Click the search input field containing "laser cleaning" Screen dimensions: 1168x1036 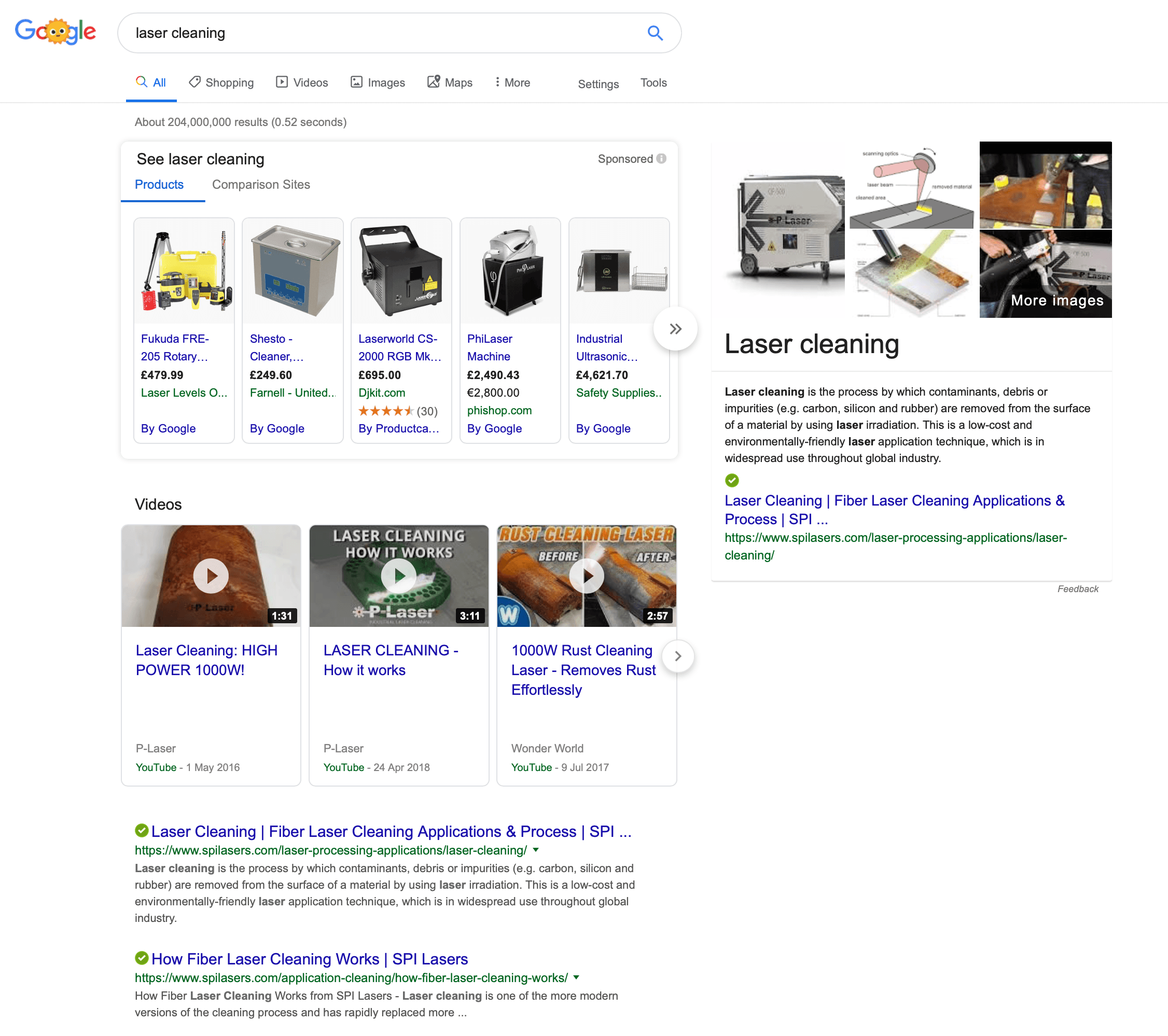click(x=343, y=33)
